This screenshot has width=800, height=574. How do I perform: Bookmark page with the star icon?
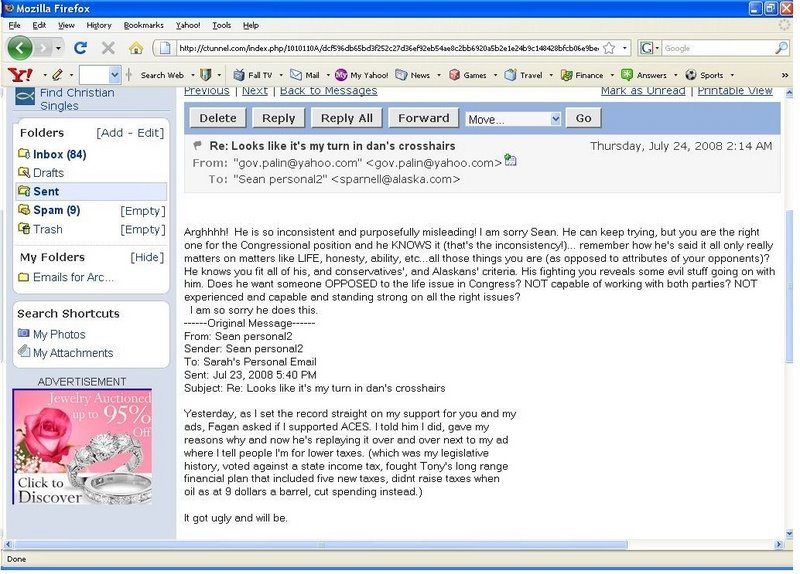[609, 48]
